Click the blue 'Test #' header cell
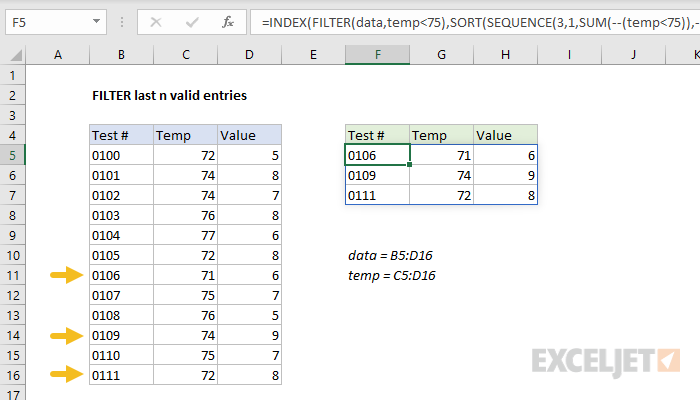 tap(121, 135)
